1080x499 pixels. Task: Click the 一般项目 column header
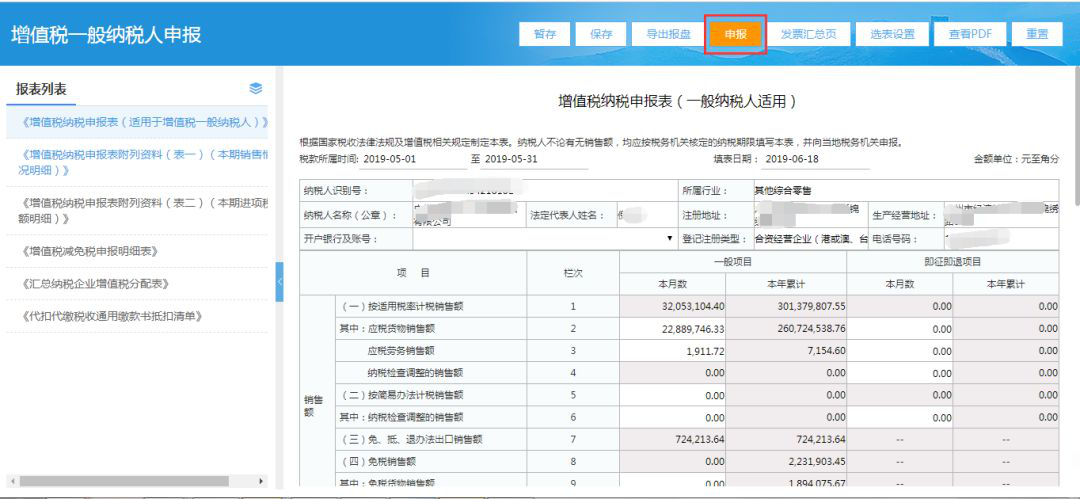[732, 262]
